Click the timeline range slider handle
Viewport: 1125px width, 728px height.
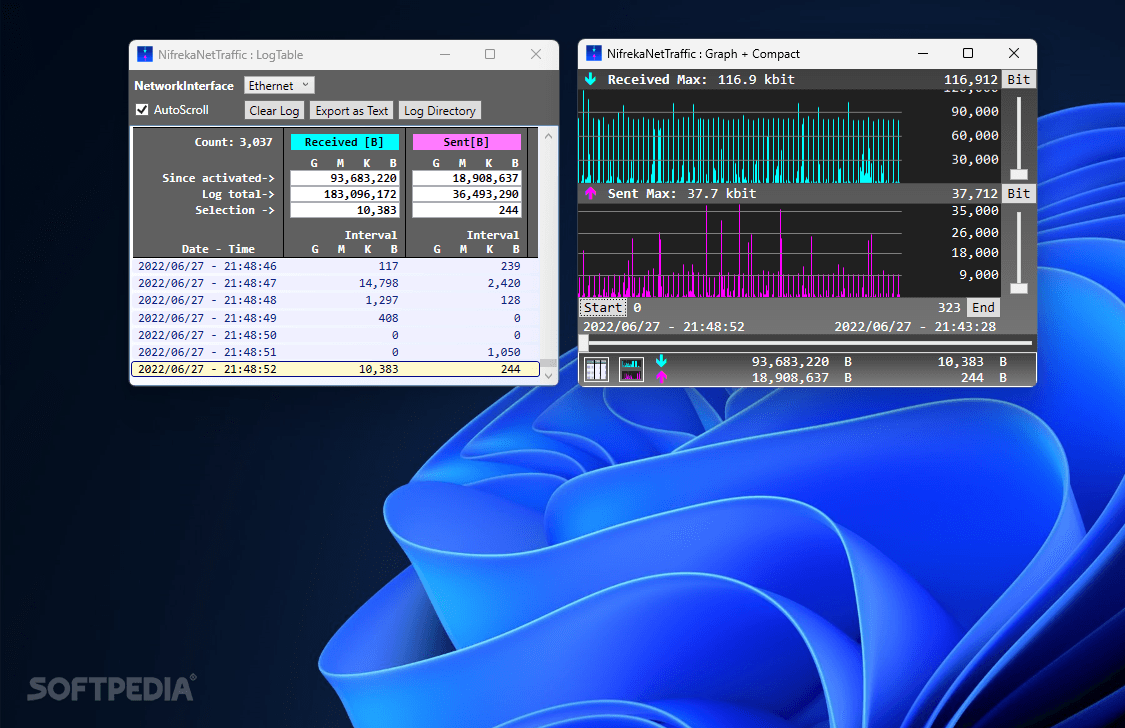pyautogui.click(x=583, y=343)
